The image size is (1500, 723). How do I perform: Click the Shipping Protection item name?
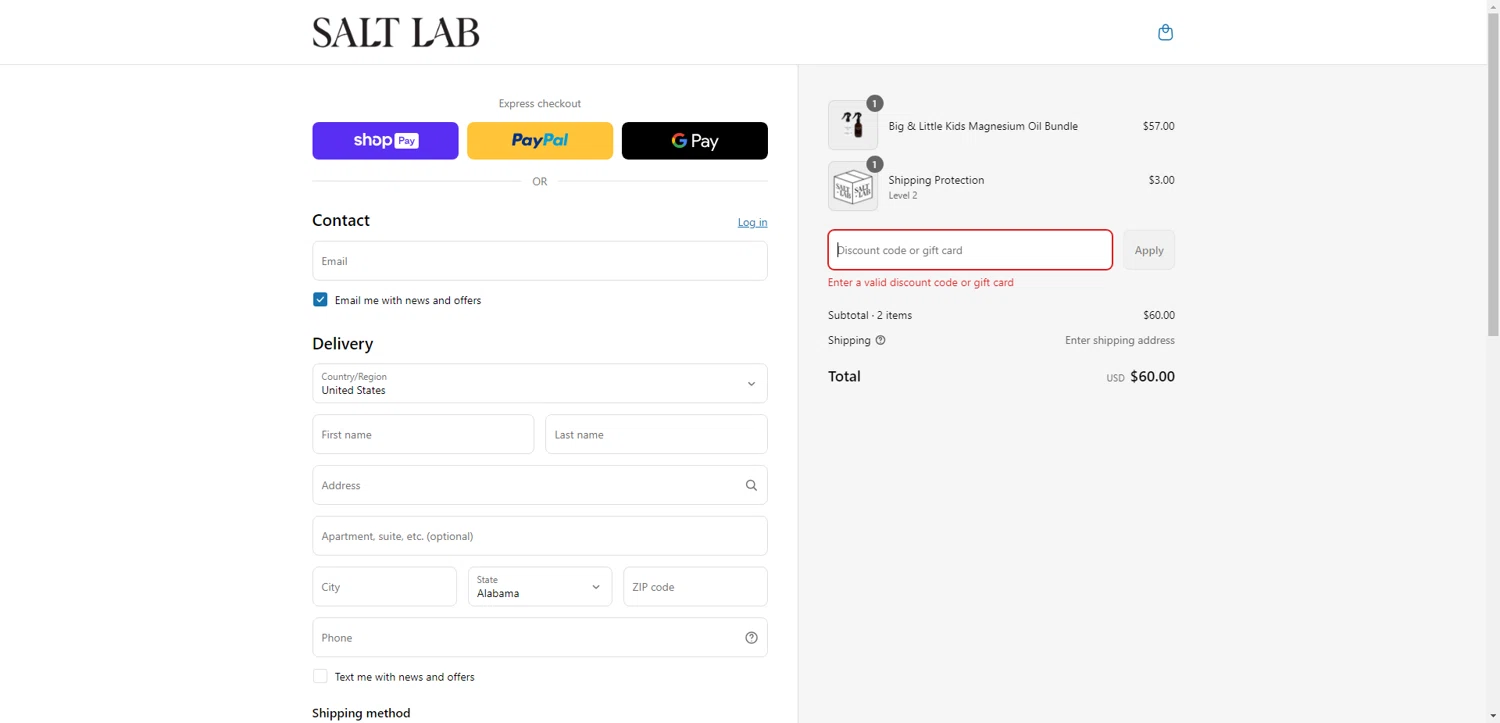coord(936,180)
